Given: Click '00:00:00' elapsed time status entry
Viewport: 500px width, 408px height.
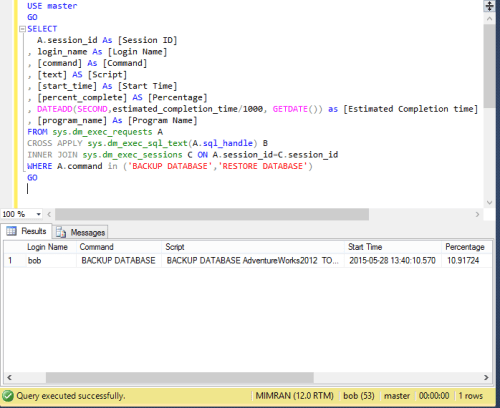Looking at the screenshot, I should click(x=434, y=396).
